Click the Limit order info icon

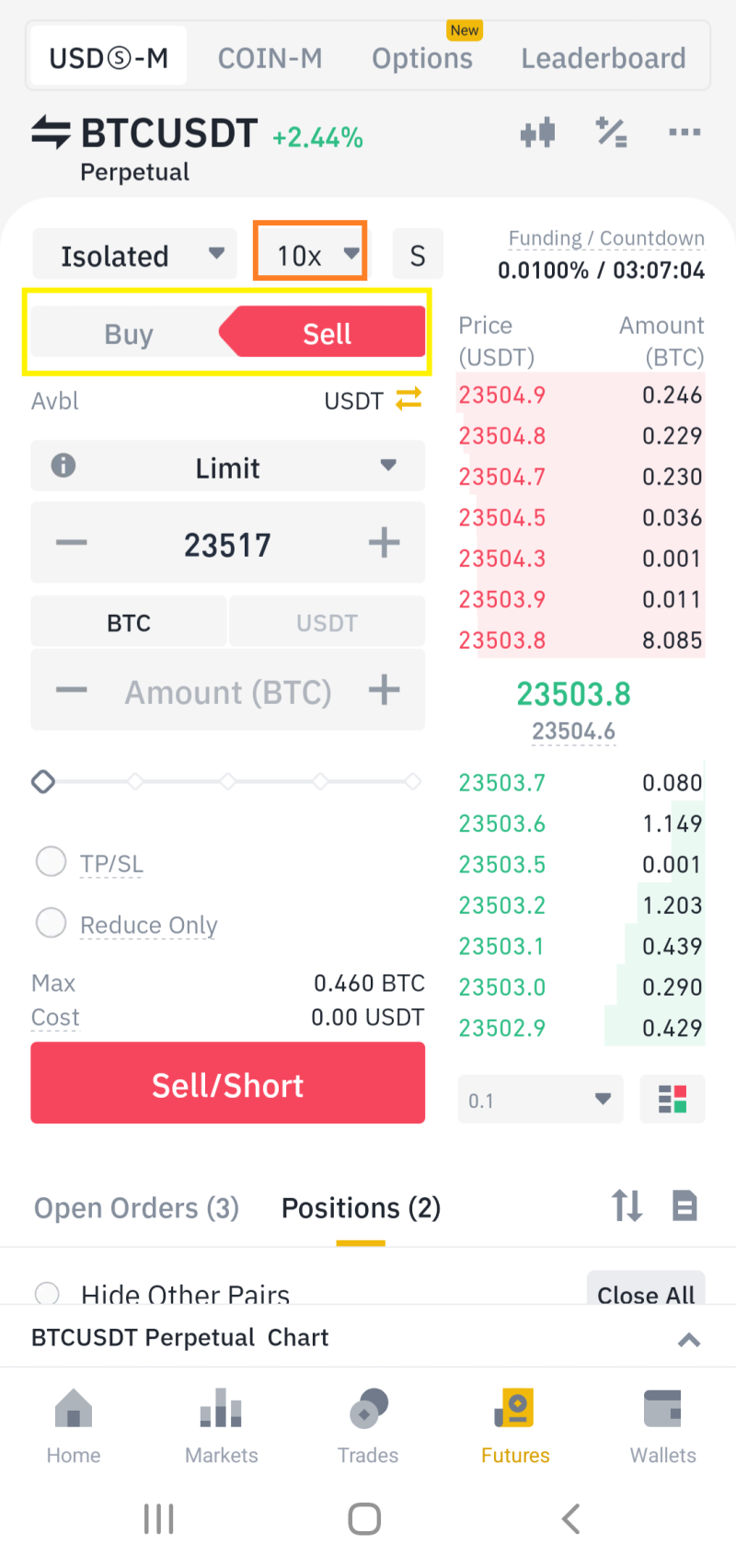click(x=63, y=466)
